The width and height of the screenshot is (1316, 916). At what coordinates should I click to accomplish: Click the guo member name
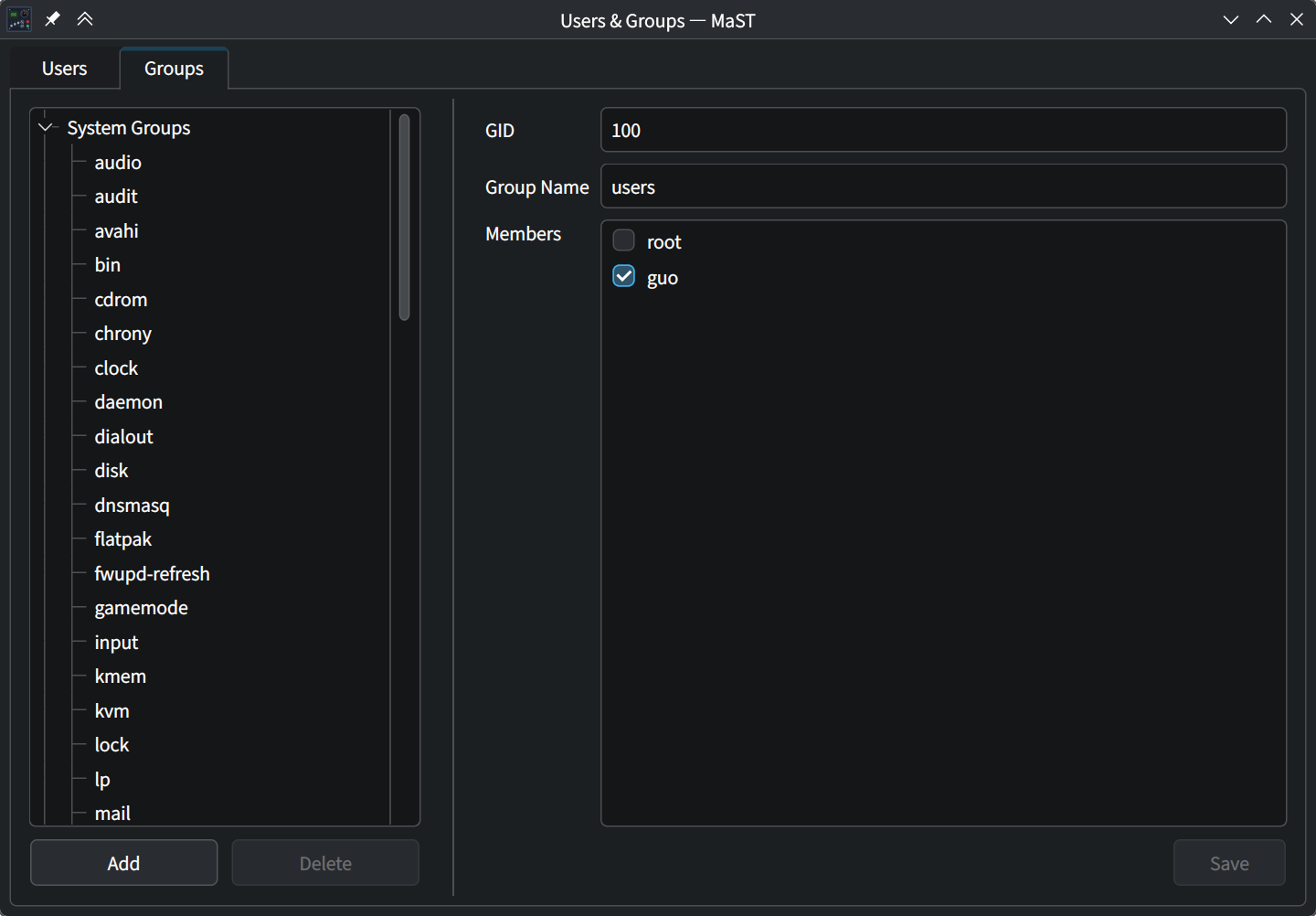pyautogui.click(x=663, y=278)
